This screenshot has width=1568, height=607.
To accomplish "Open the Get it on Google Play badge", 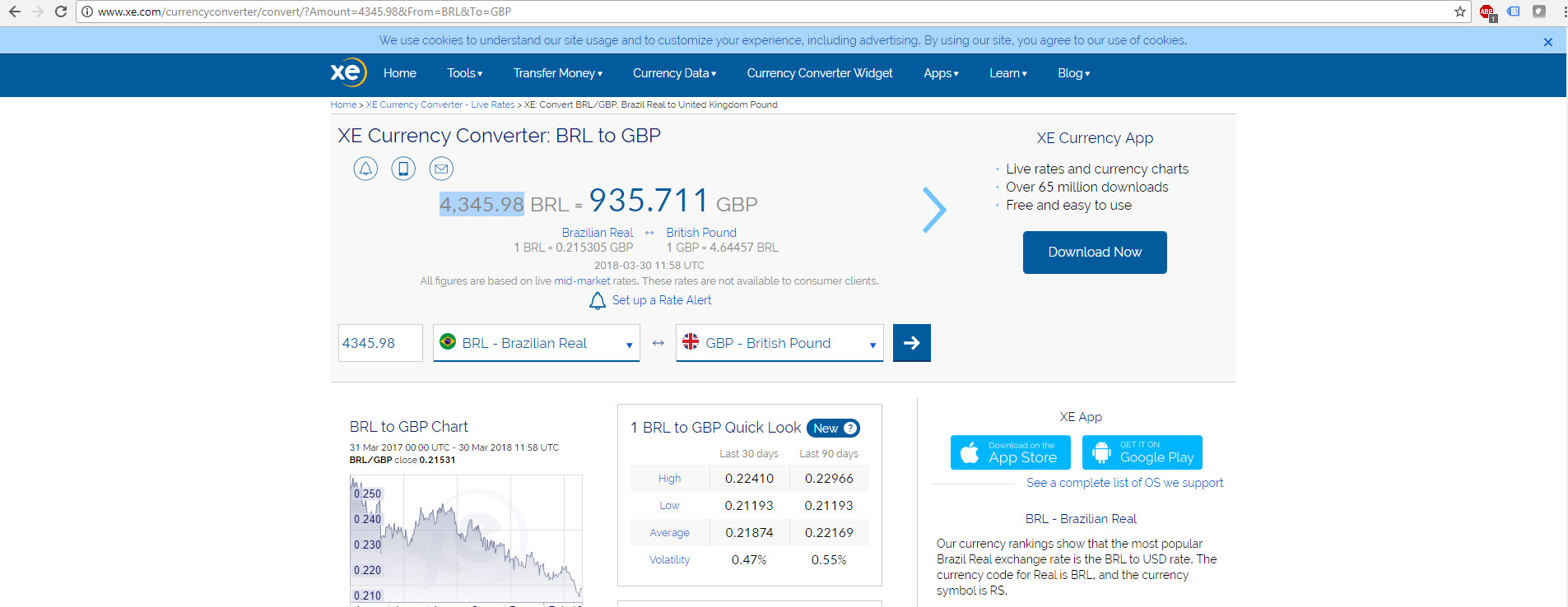I will pos(1142,452).
